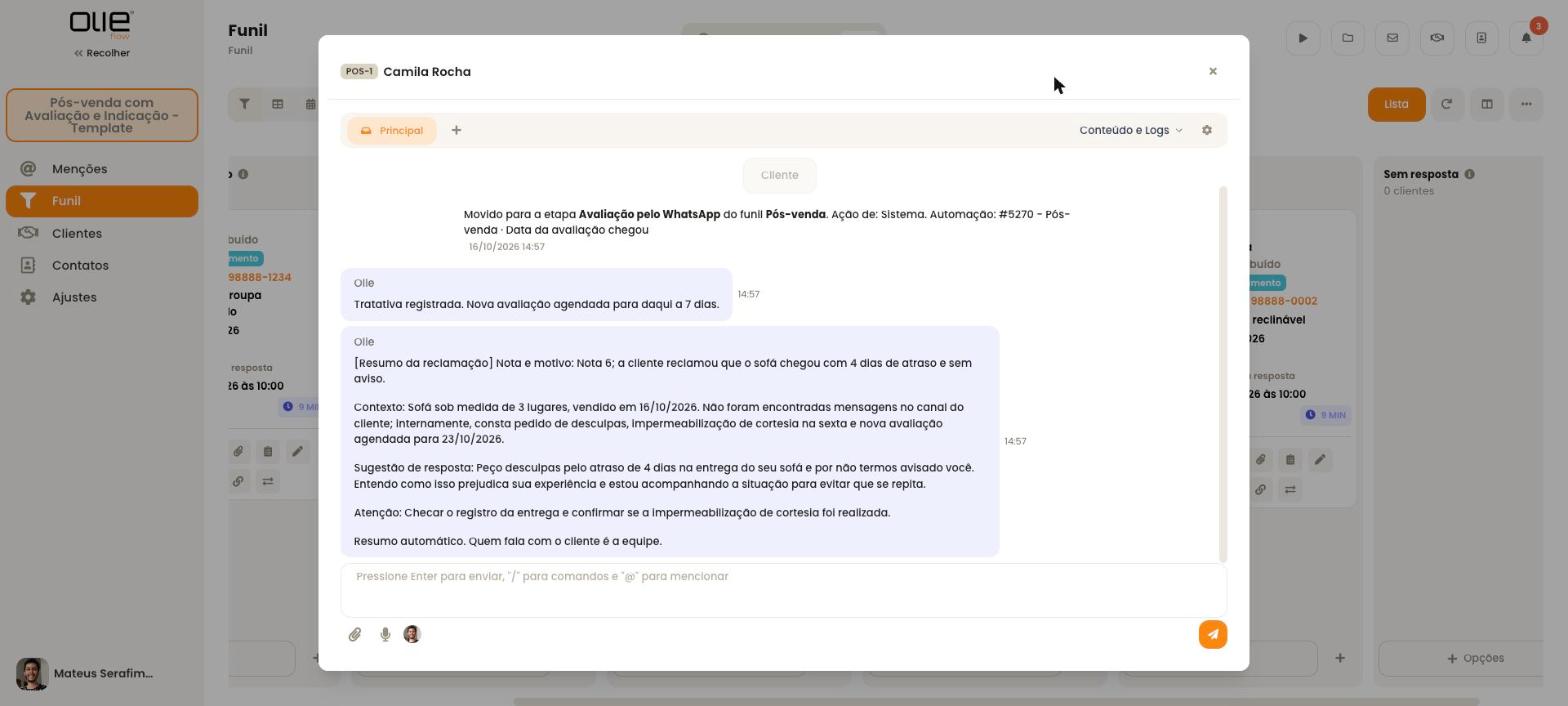Screen dimensions: 1568x706
Task: Open chat settings gear in the modal toolbar
Action: [1207, 130]
